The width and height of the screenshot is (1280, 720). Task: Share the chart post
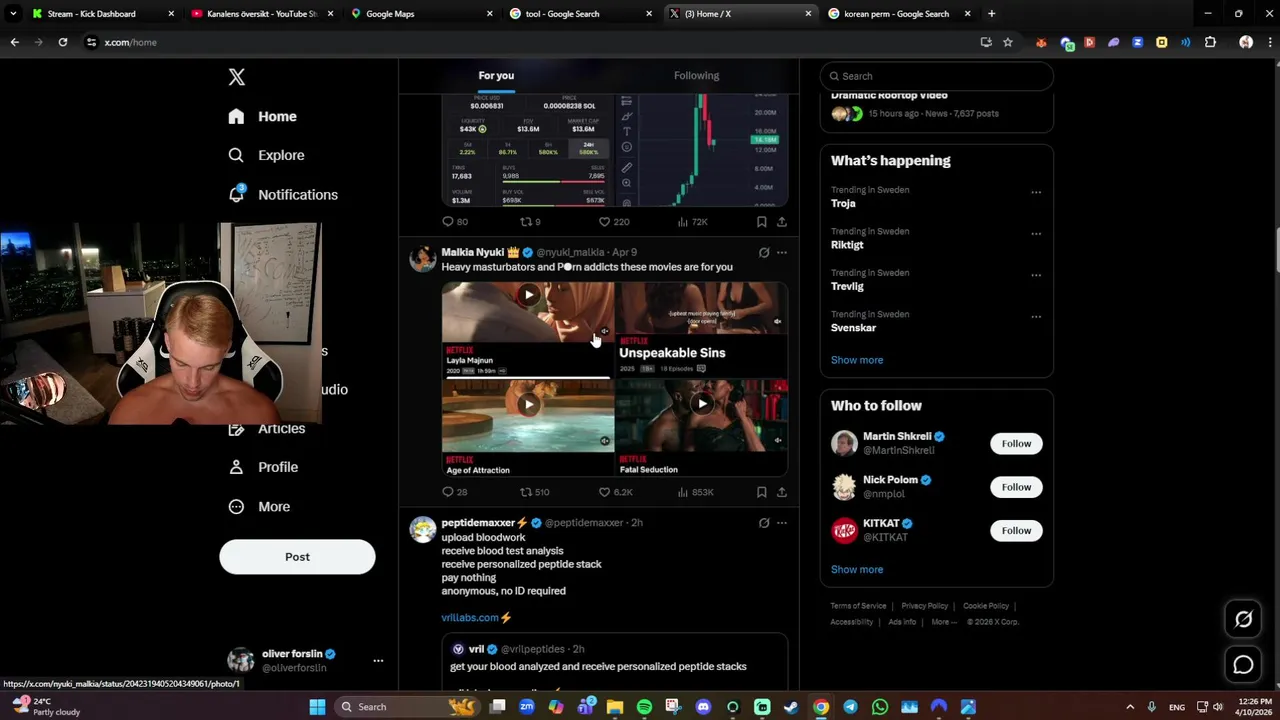tap(782, 222)
